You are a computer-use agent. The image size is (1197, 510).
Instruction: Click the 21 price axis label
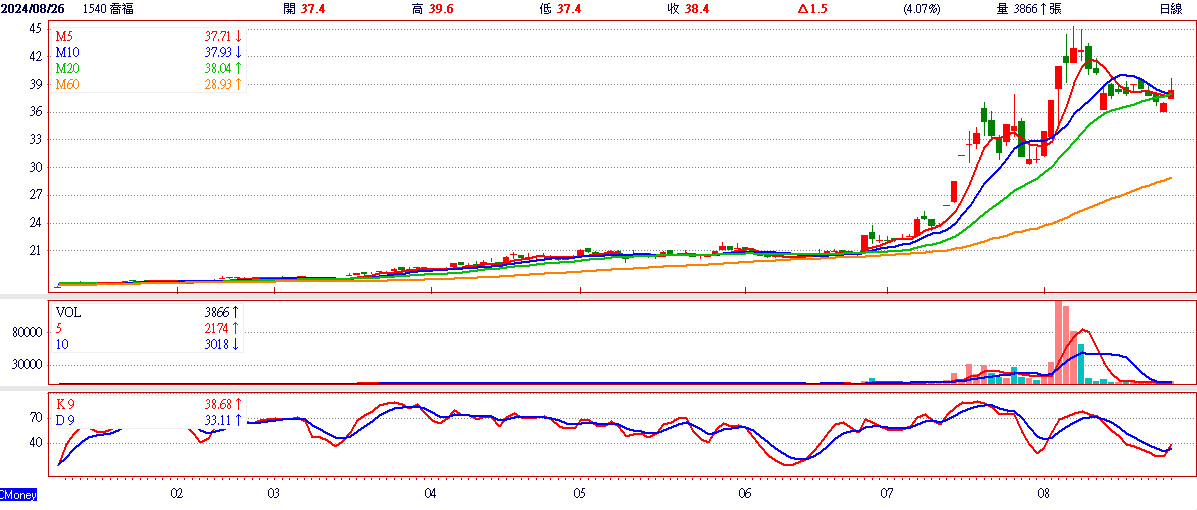point(36,250)
